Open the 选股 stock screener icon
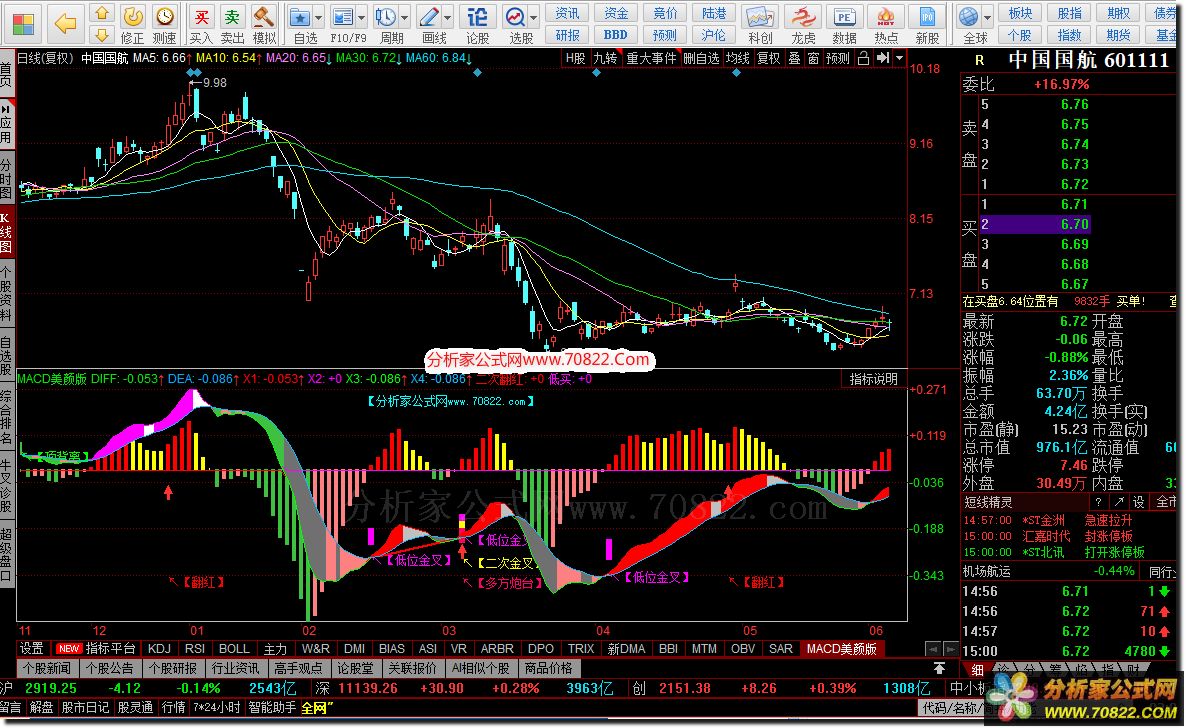 (517, 24)
